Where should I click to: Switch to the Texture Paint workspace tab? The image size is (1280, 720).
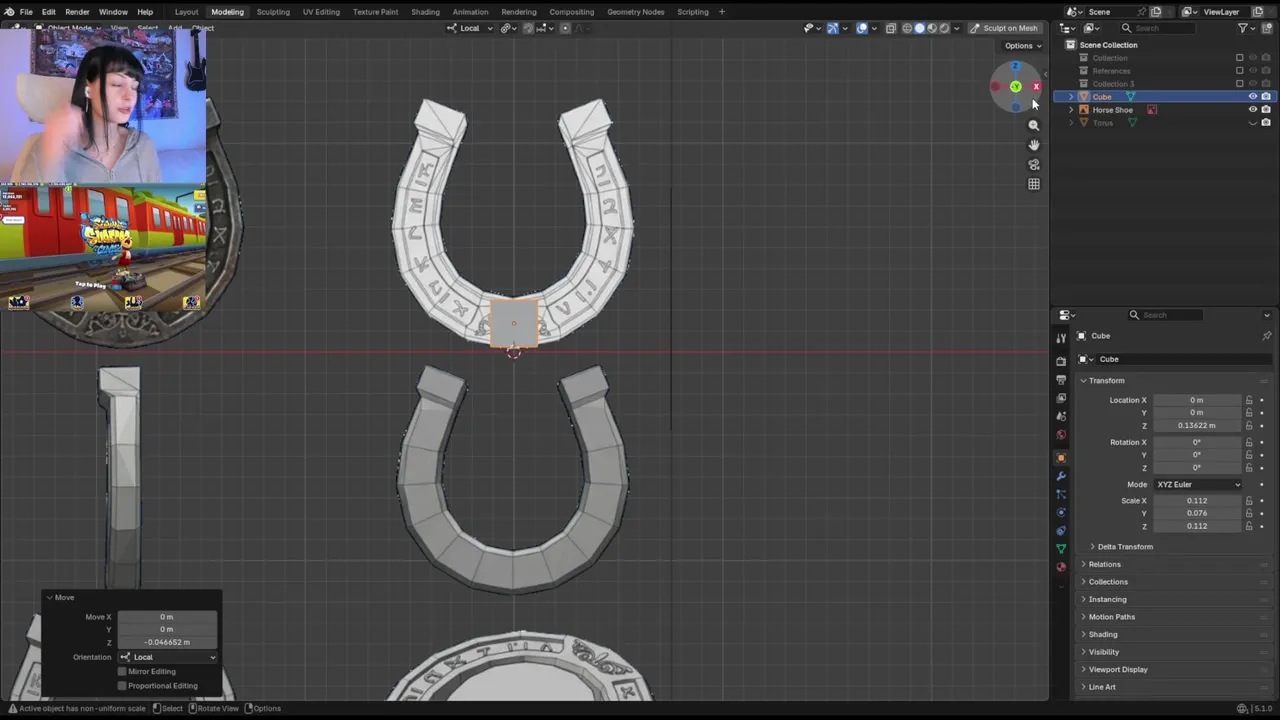375,12
